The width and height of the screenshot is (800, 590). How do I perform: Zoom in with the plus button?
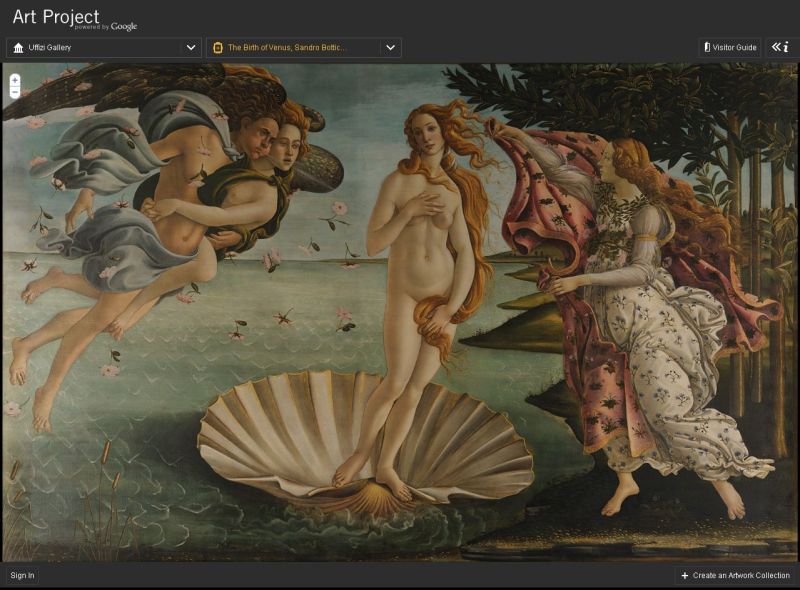[x=15, y=80]
